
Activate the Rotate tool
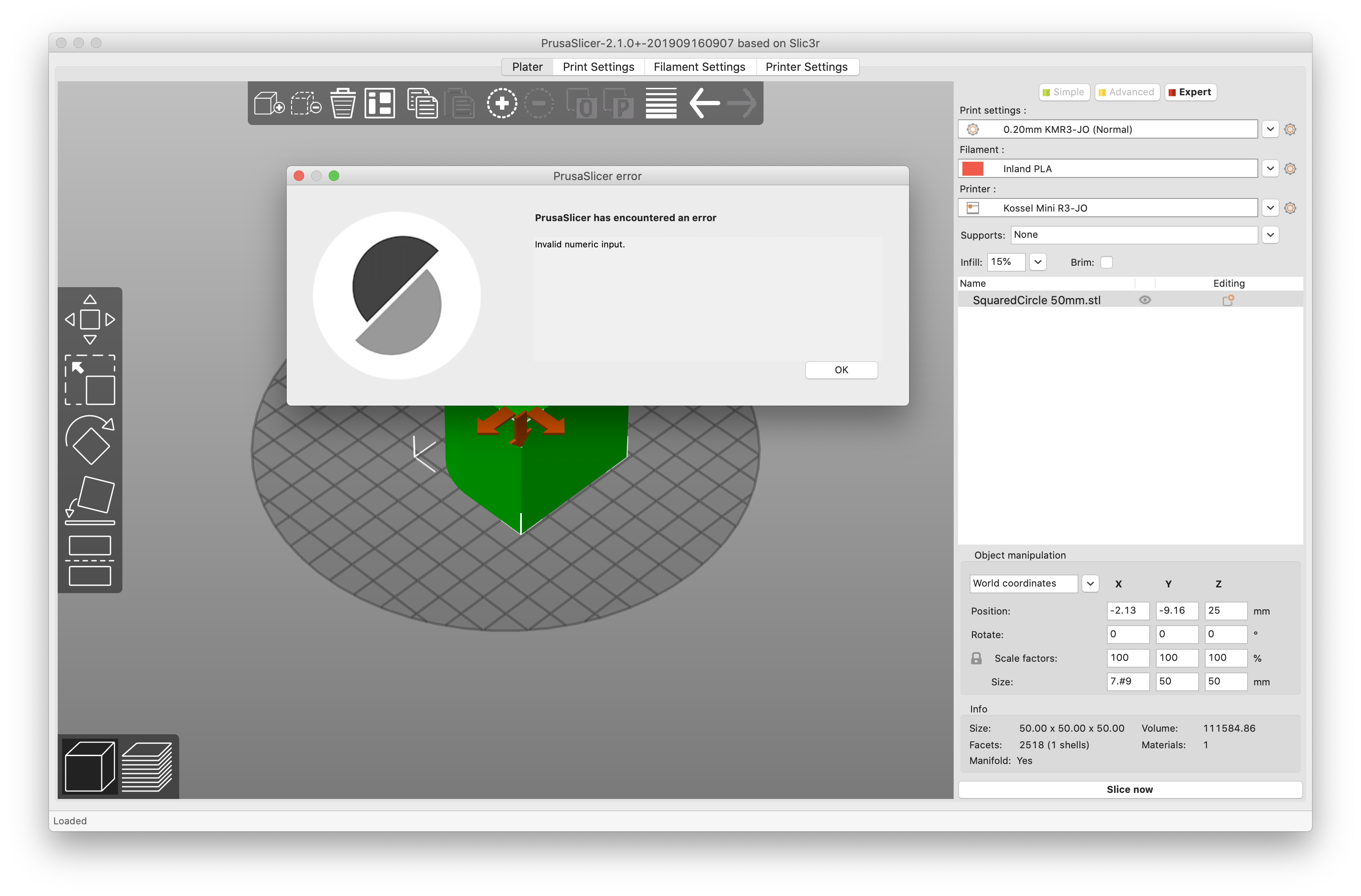pos(90,440)
